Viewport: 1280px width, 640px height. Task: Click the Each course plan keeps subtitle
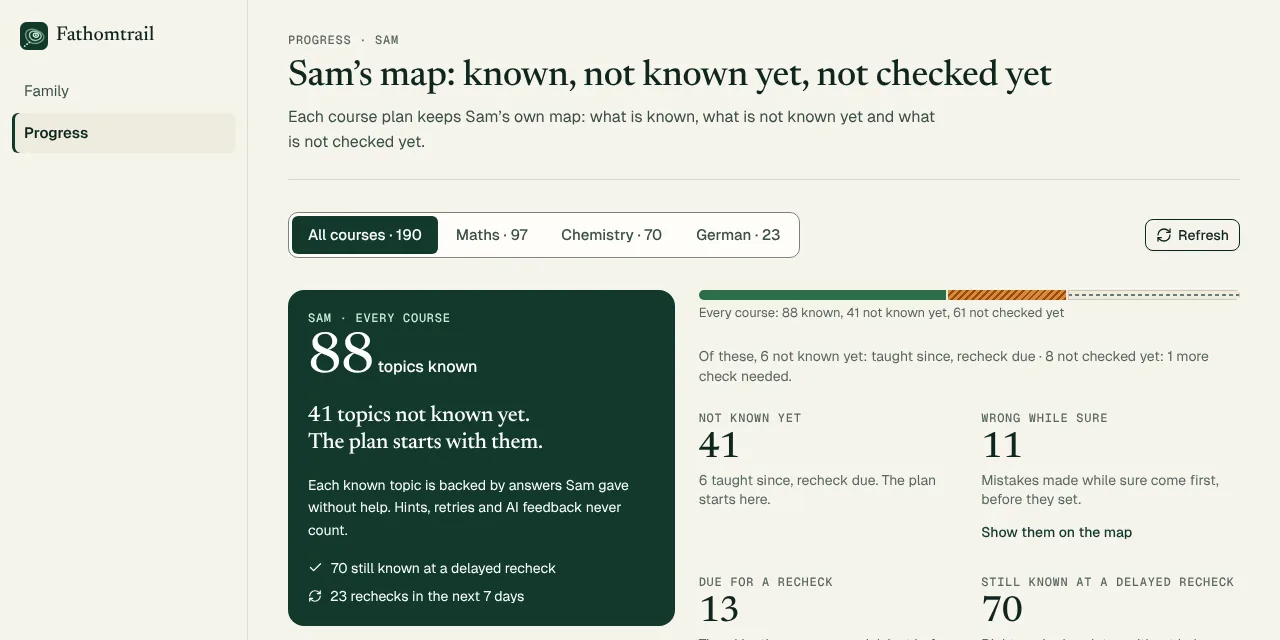point(611,129)
